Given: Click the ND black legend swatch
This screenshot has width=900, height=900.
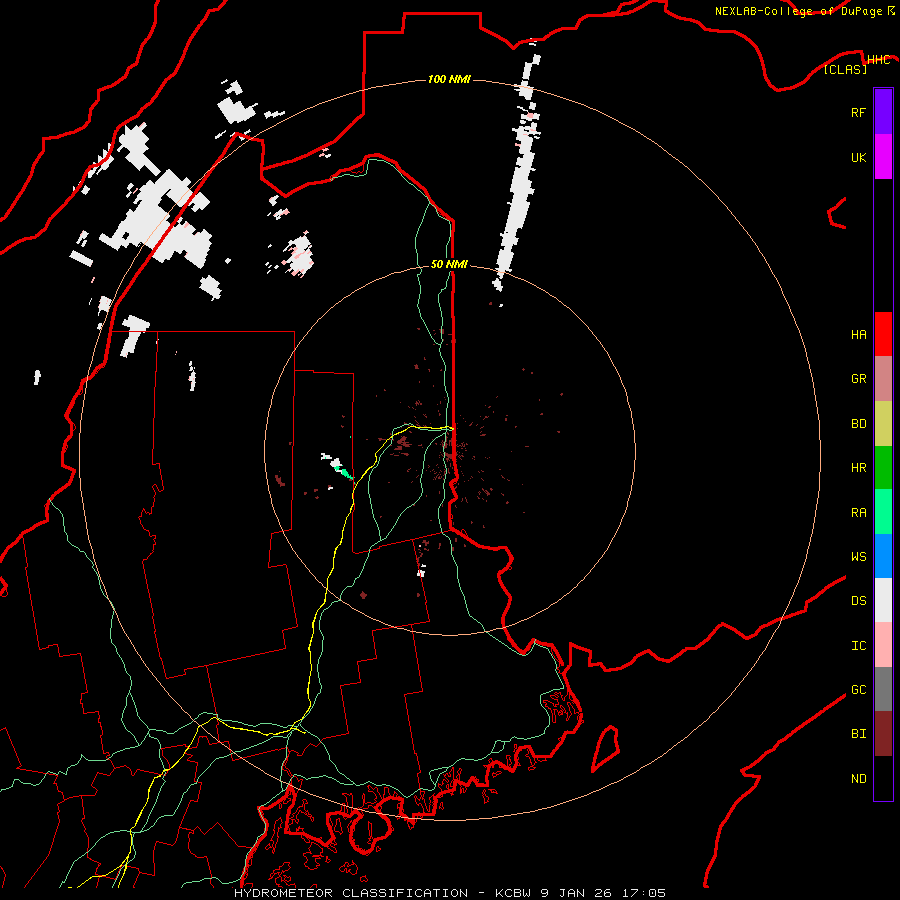Looking at the screenshot, I should click(883, 778).
